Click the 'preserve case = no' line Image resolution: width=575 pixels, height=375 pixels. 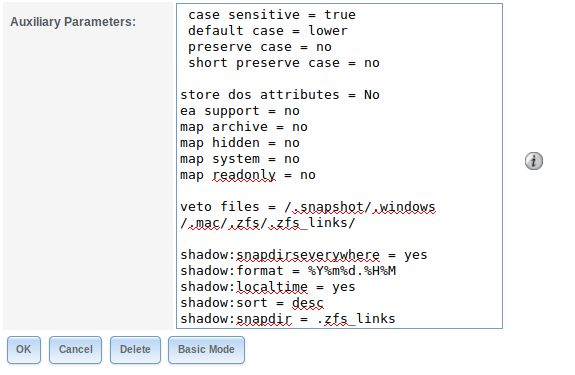(x=260, y=47)
